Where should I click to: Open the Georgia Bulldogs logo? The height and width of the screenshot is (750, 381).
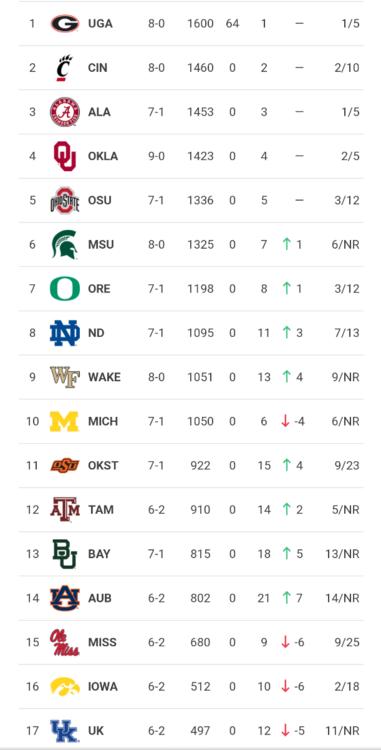(65, 23)
